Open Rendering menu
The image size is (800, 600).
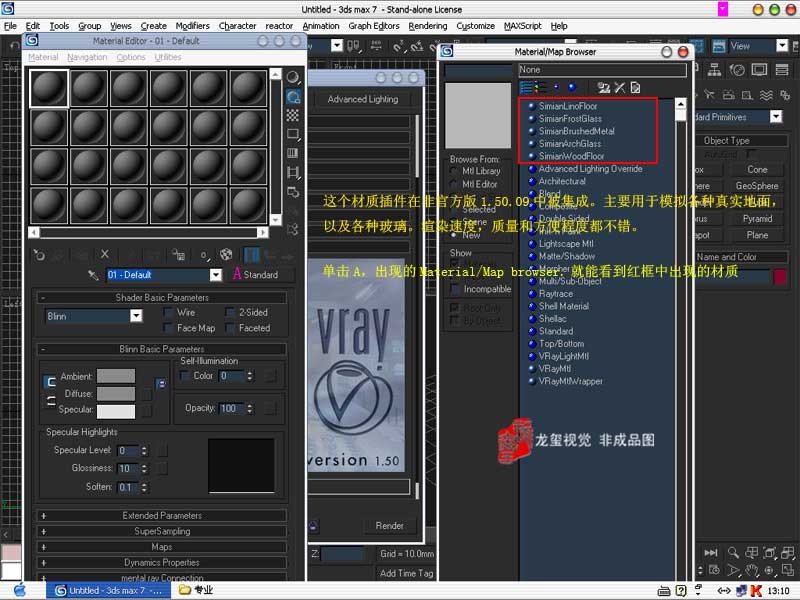click(x=428, y=26)
